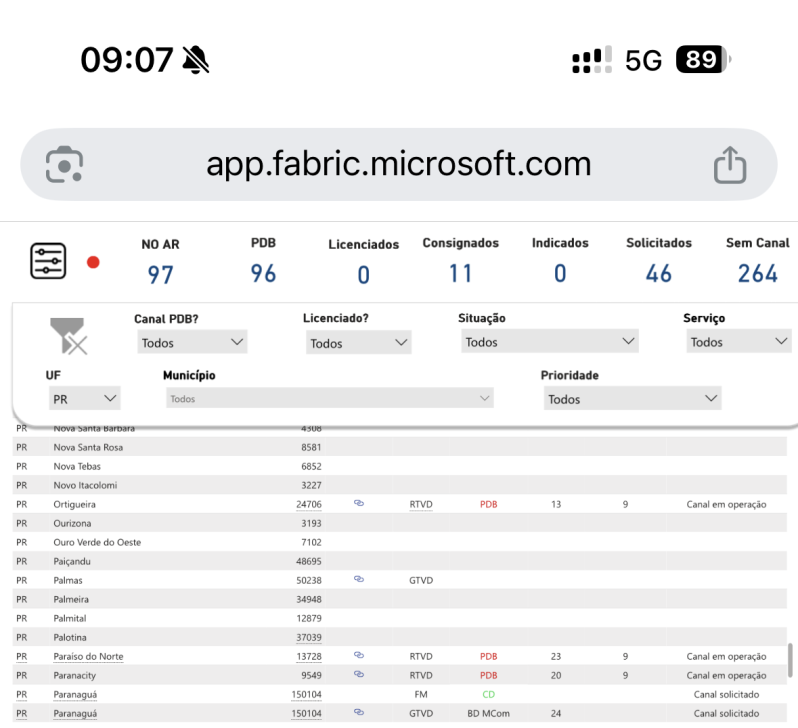Open the Licenciado? dropdown

pyautogui.click(x=358, y=343)
